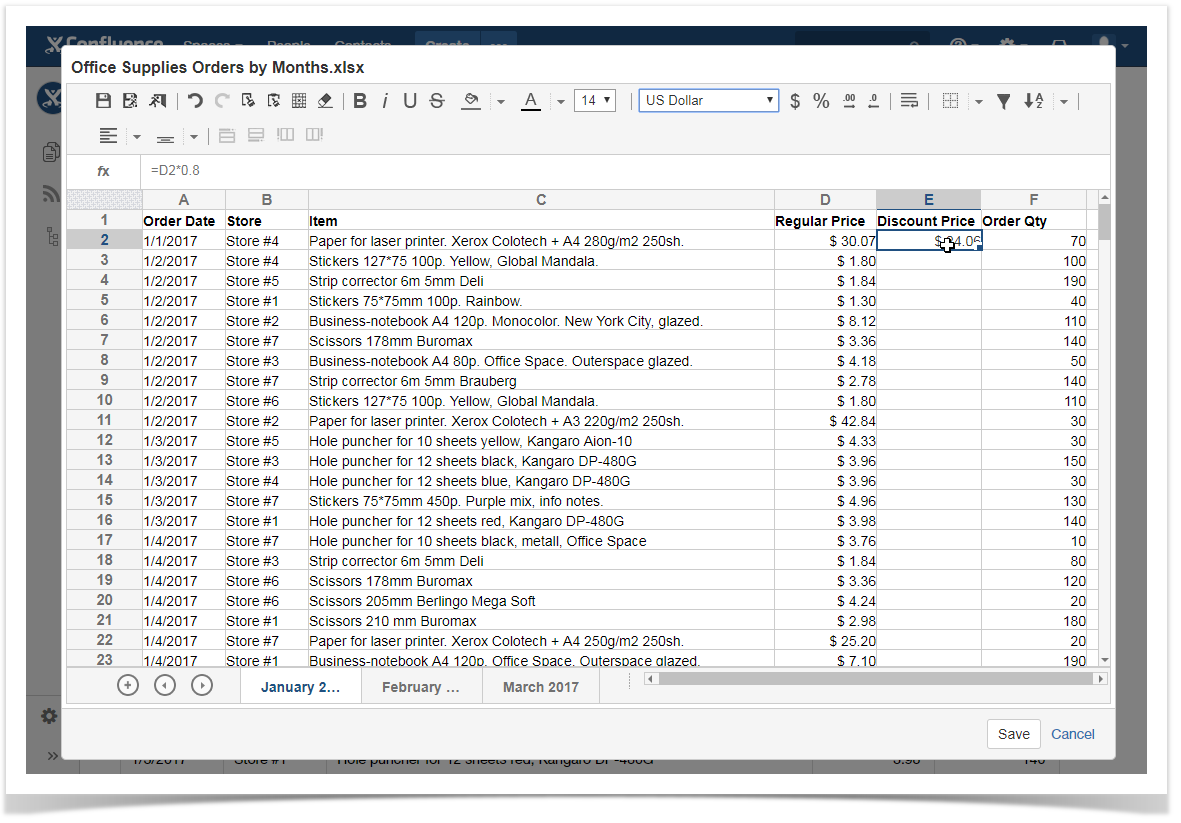
Task: Click the Save button
Action: click(x=1014, y=734)
